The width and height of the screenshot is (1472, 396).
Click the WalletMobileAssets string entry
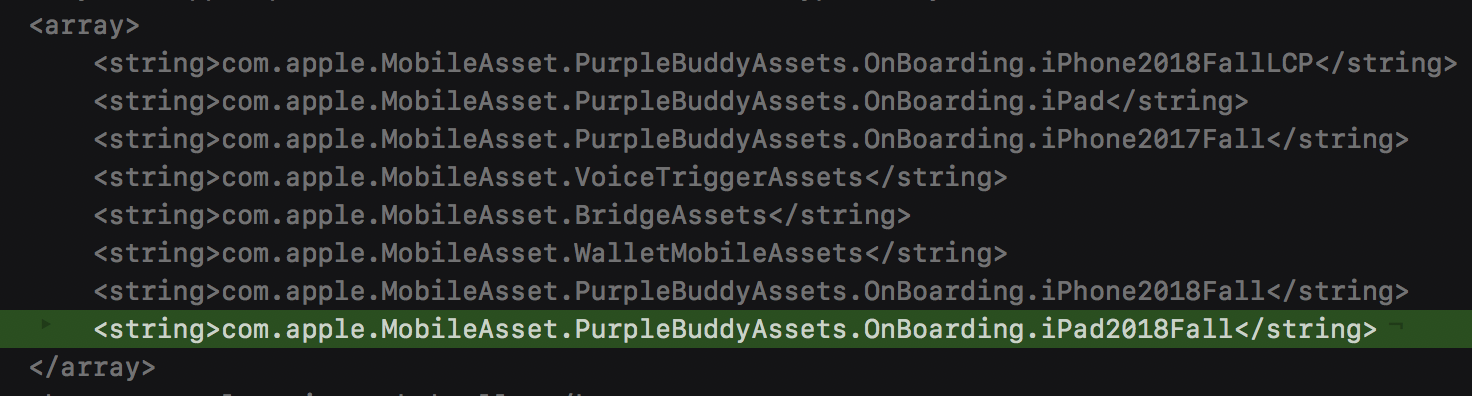pyautogui.click(x=550, y=254)
